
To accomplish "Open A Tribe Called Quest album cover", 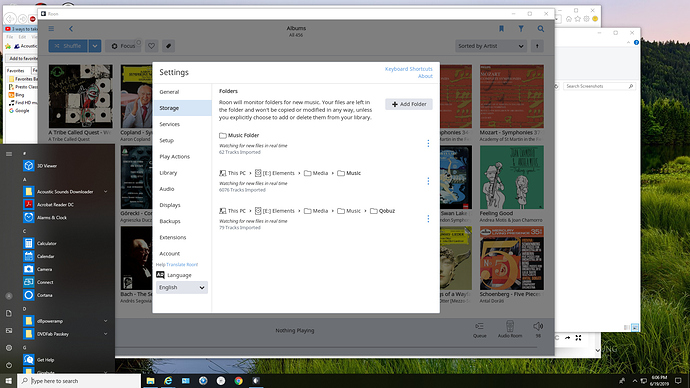I will pyautogui.click(x=81, y=96).
